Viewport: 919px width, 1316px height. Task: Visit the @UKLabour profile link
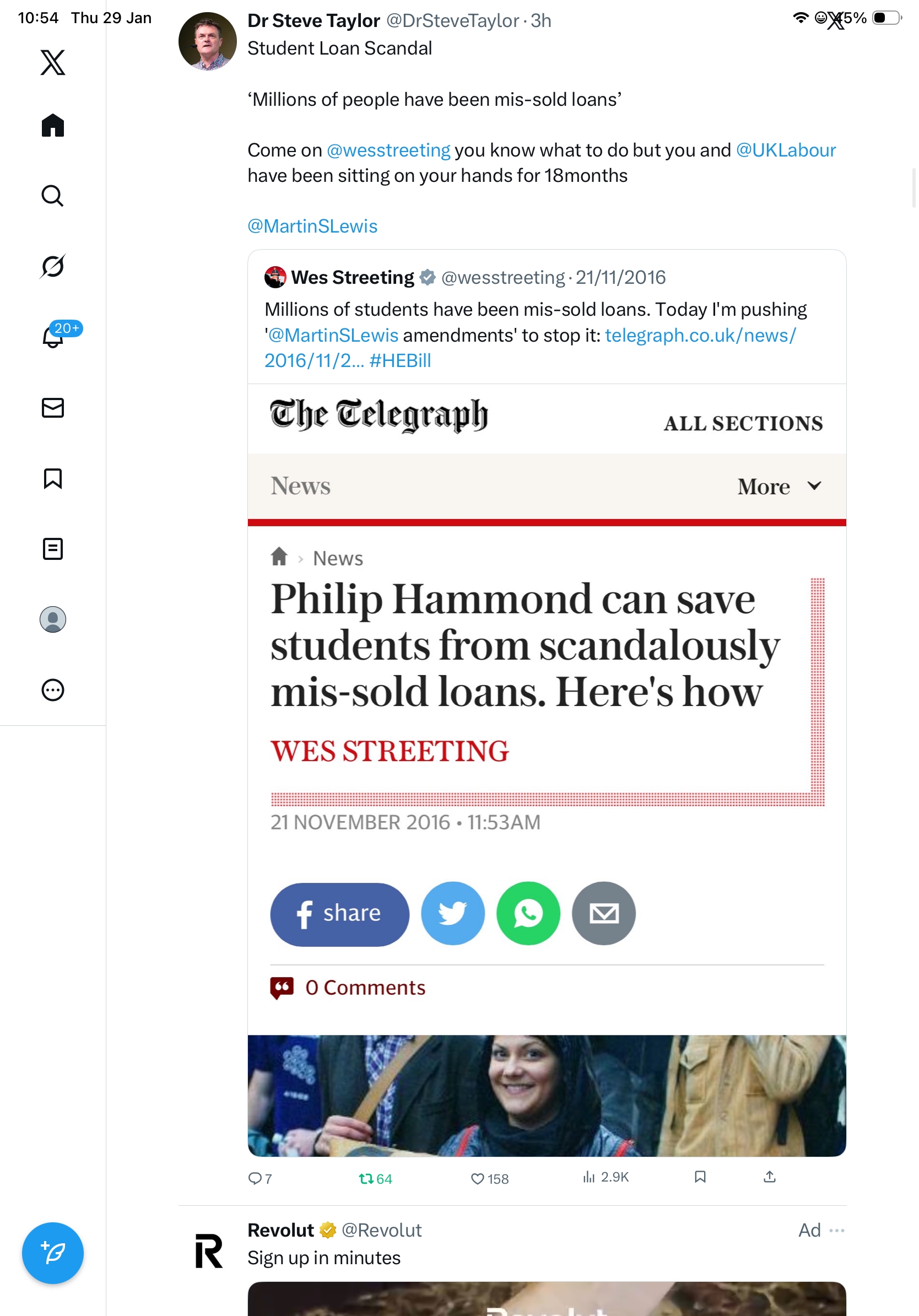[785, 150]
